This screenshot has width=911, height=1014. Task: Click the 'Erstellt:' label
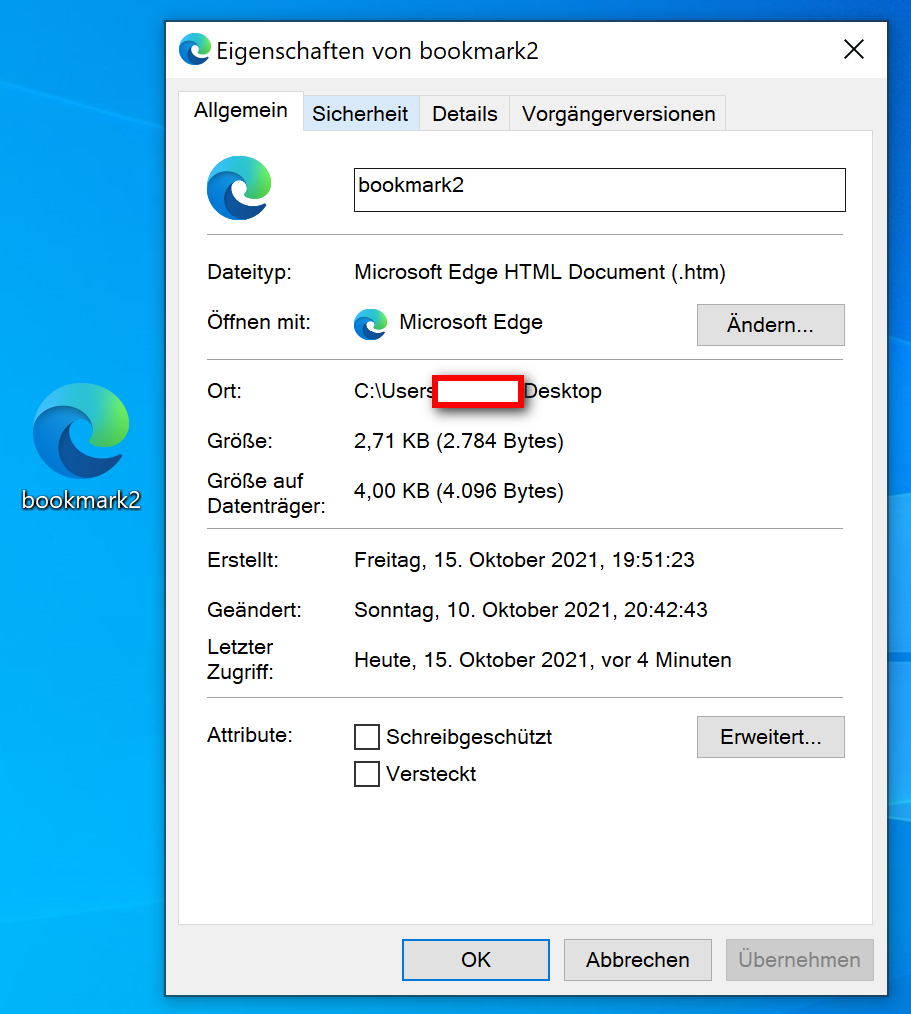pos(242,560)
